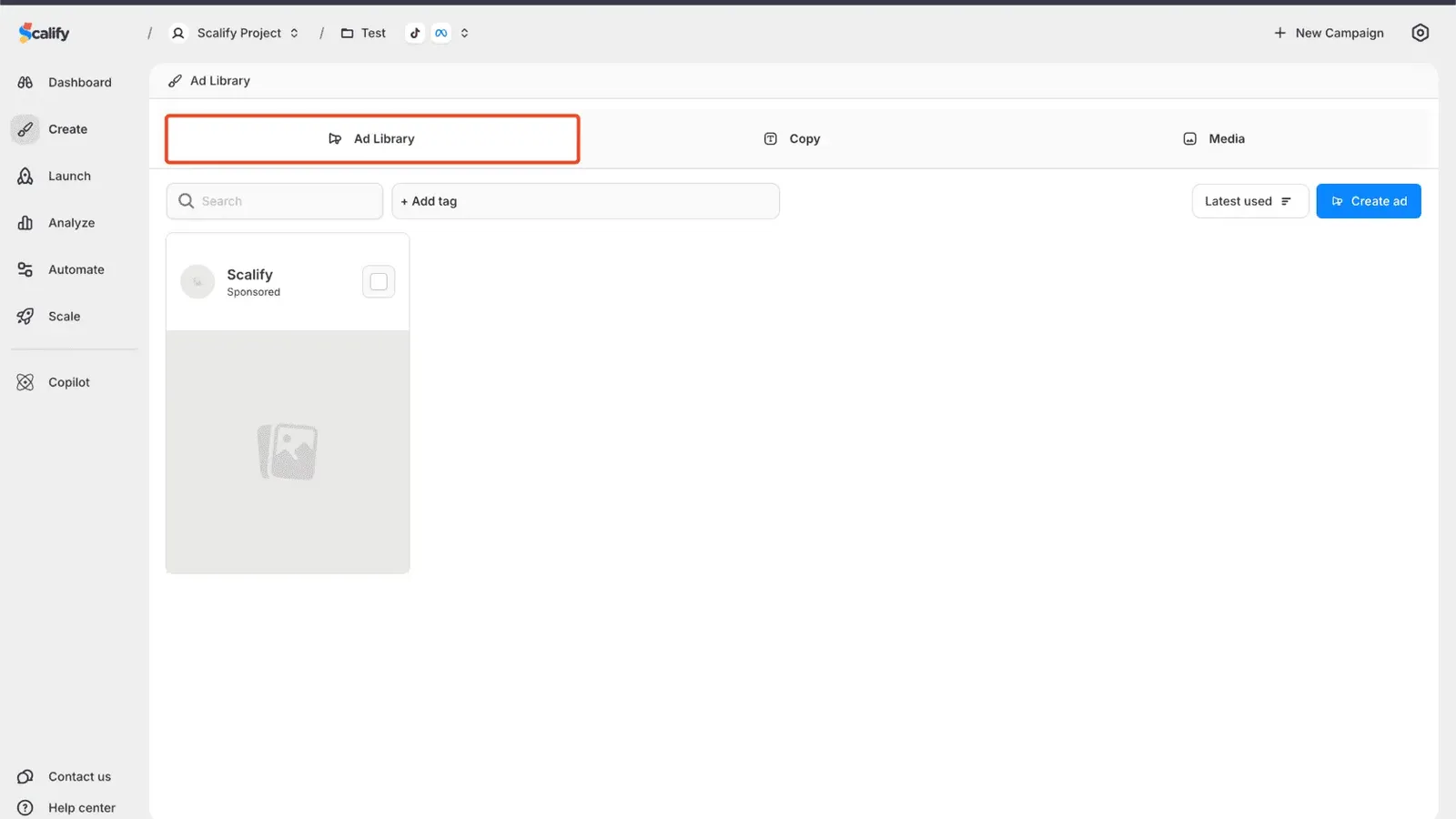Viewport: 1456px width, 819px height.
Task: Open the Launch rocket icon
Action: click(25, 176)
